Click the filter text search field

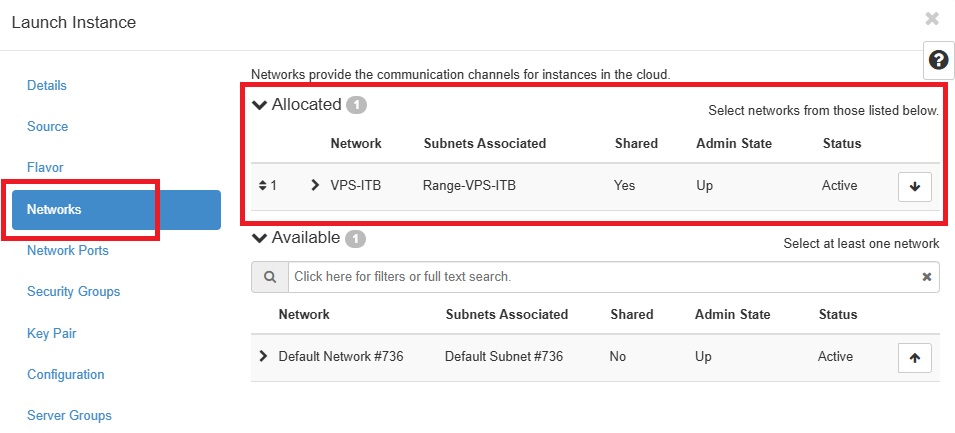click(603, 276)
